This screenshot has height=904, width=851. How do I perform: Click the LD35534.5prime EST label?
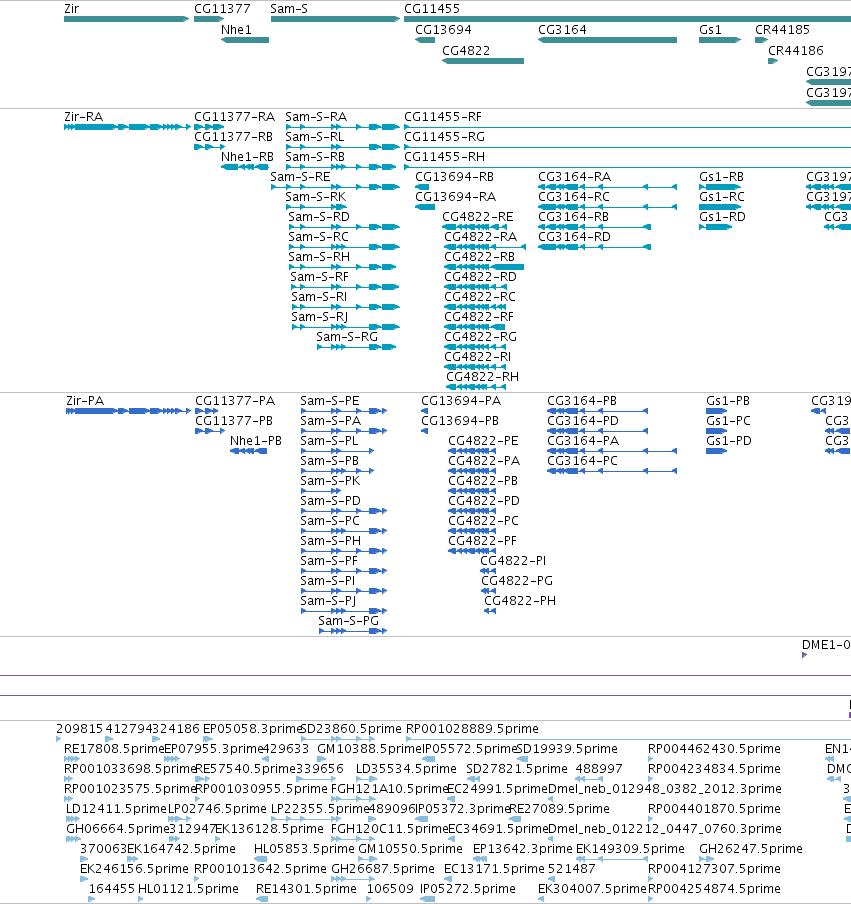point(406,769)
